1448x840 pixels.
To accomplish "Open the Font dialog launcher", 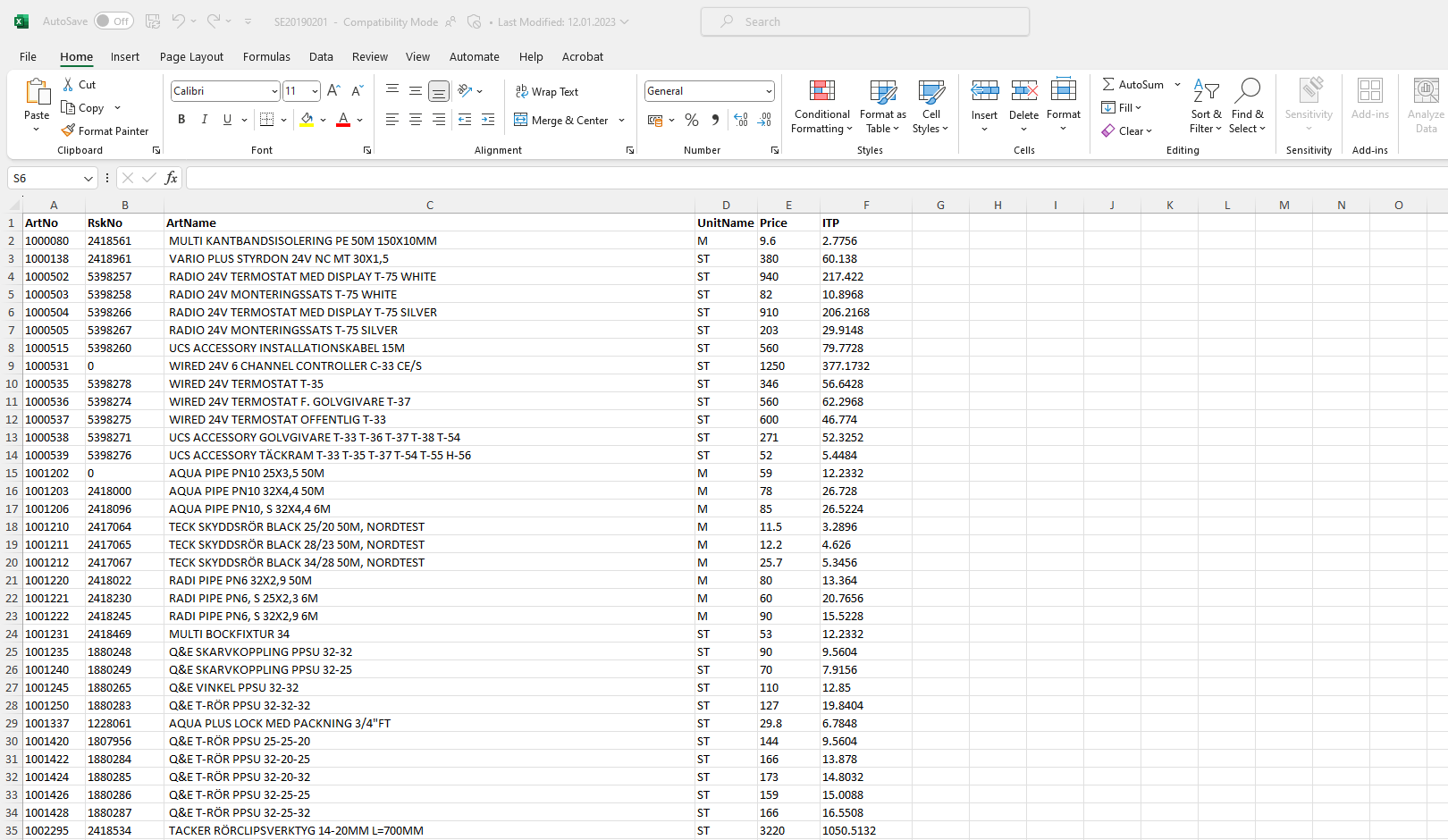I will [x=367, y=150].
